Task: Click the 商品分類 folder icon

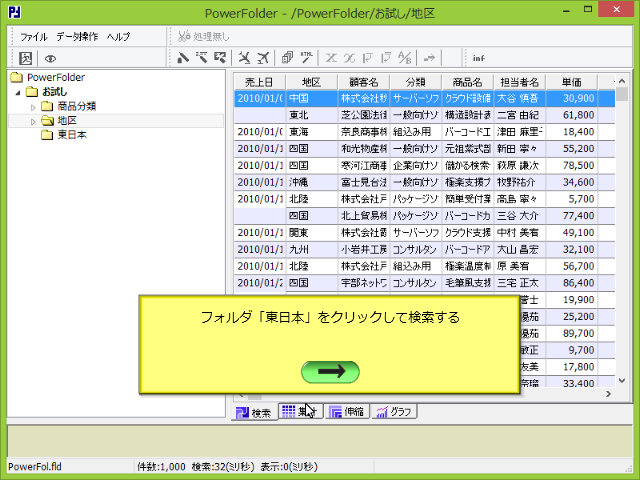Action: coord(47,106)
